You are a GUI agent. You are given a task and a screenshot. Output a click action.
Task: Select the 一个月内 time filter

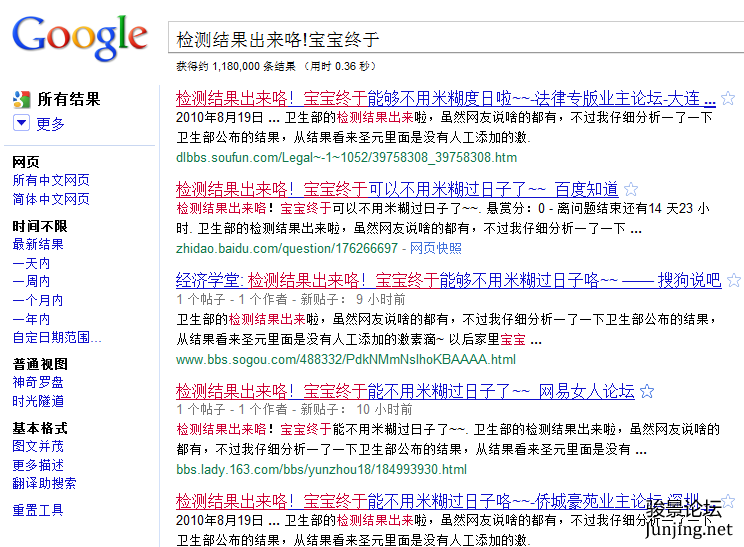(38, 300)
